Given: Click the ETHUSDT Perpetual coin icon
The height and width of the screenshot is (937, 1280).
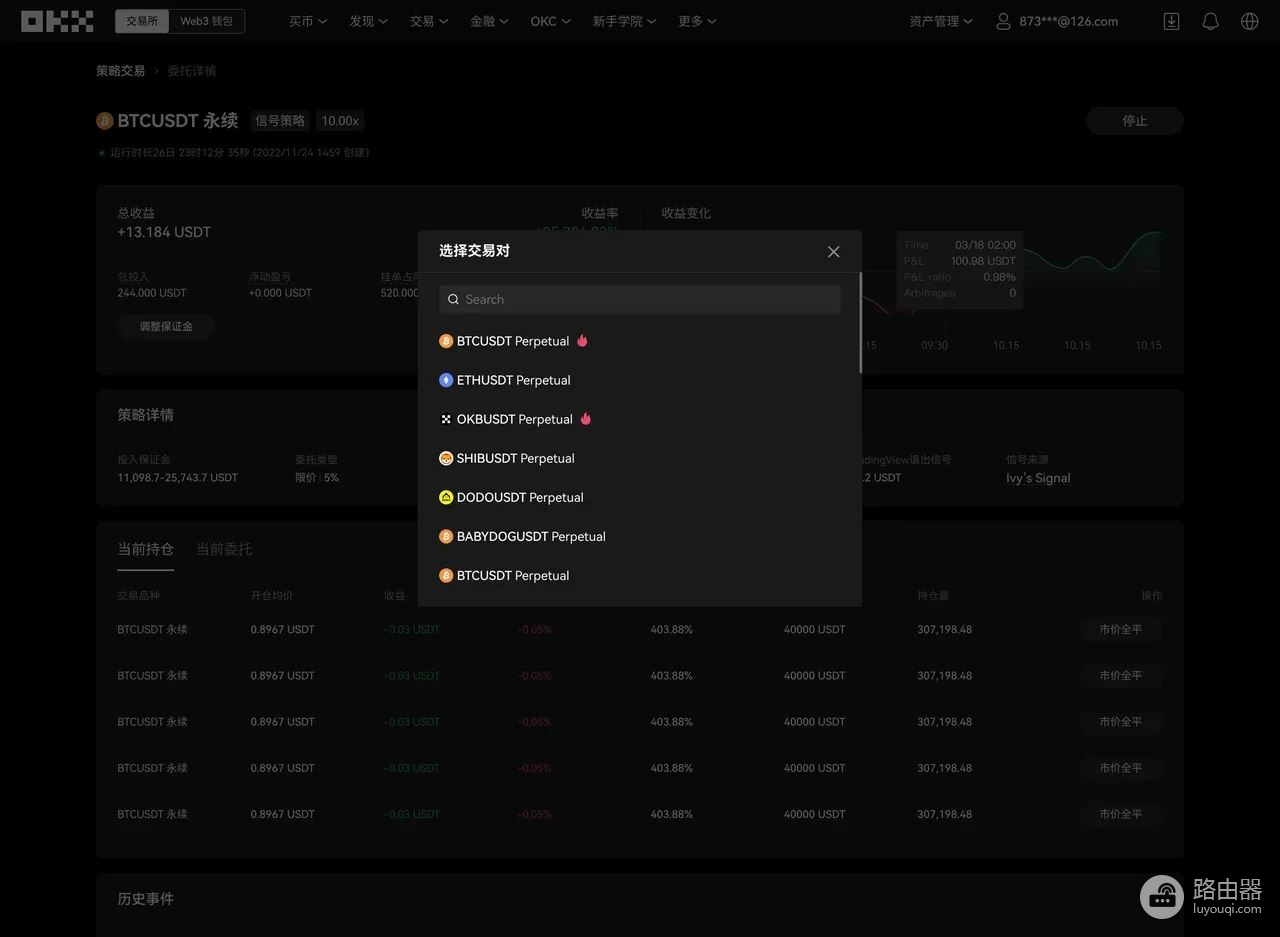Looking at the screenshot, I should [446, 380].
